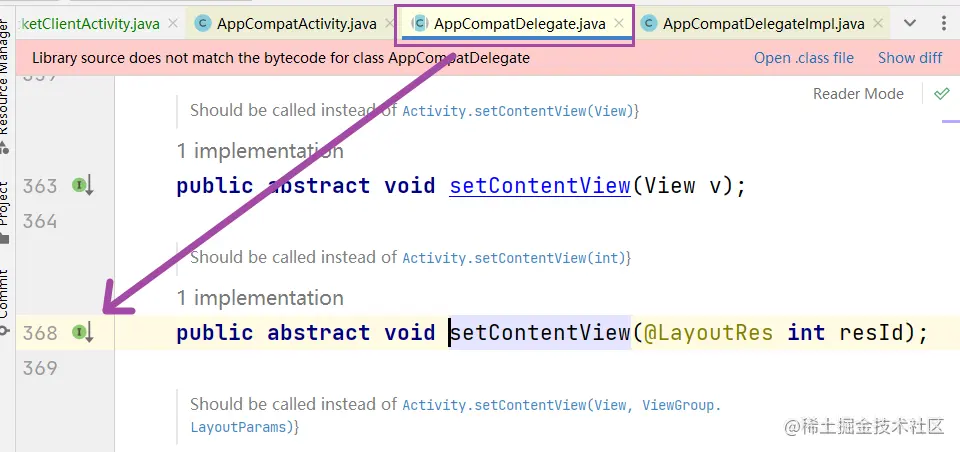Toggle Reader Mode in the editor

(x=858, y=94)
